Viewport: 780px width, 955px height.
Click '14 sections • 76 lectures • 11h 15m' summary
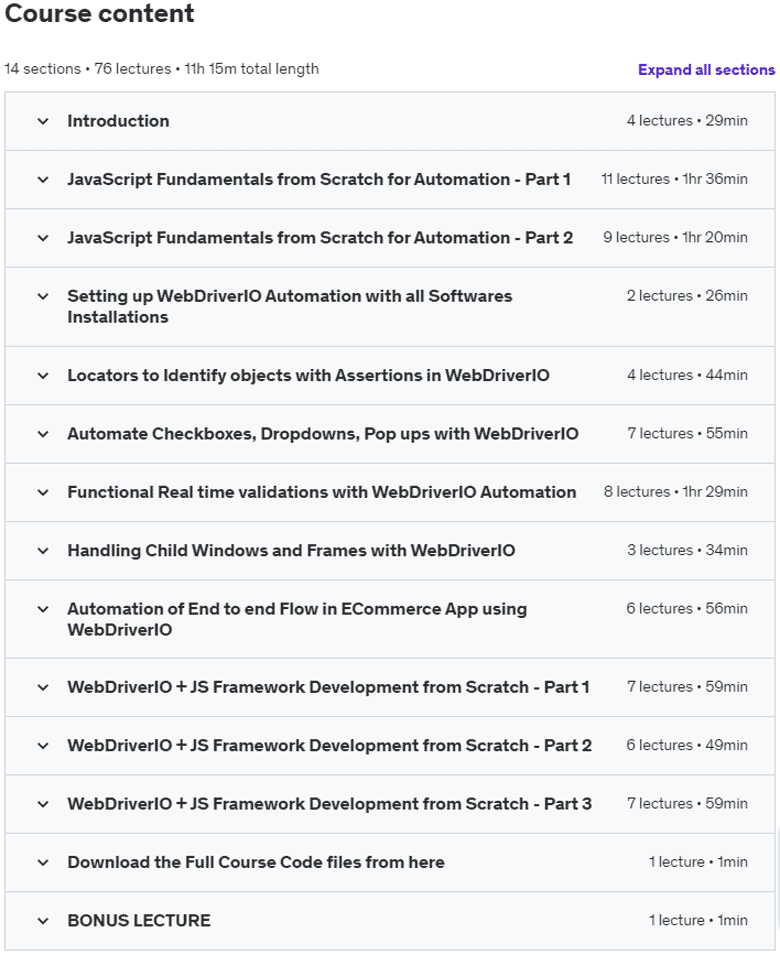[161, 69]
